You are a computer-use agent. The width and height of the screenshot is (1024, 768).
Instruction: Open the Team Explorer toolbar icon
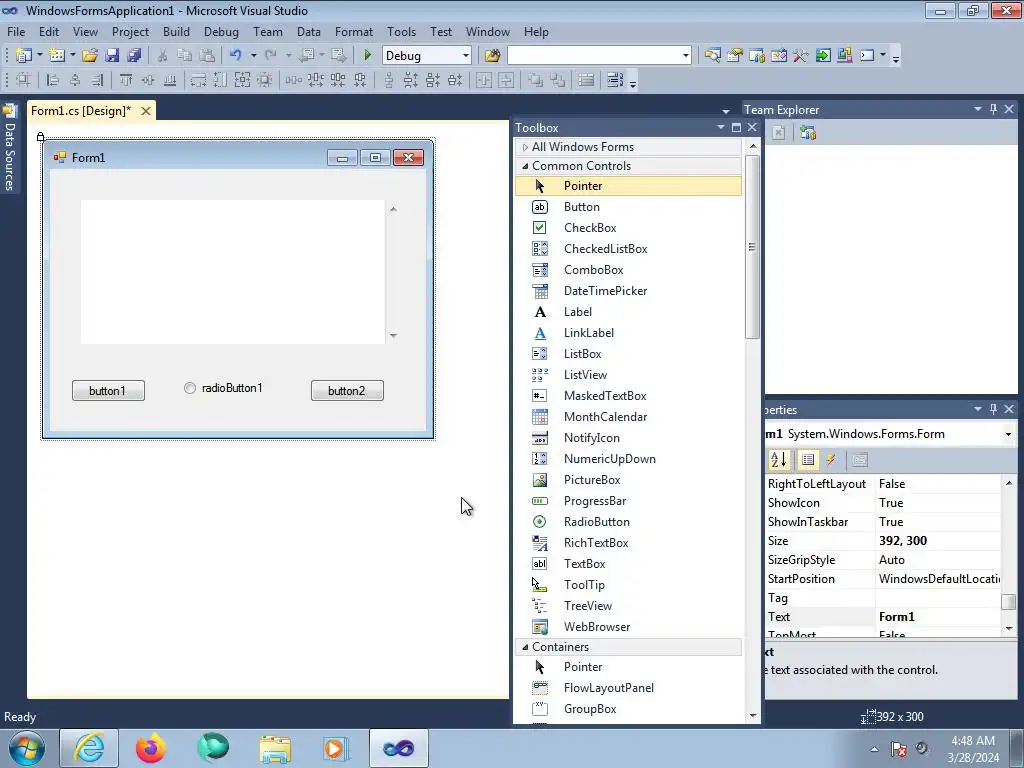click(757, 56)
